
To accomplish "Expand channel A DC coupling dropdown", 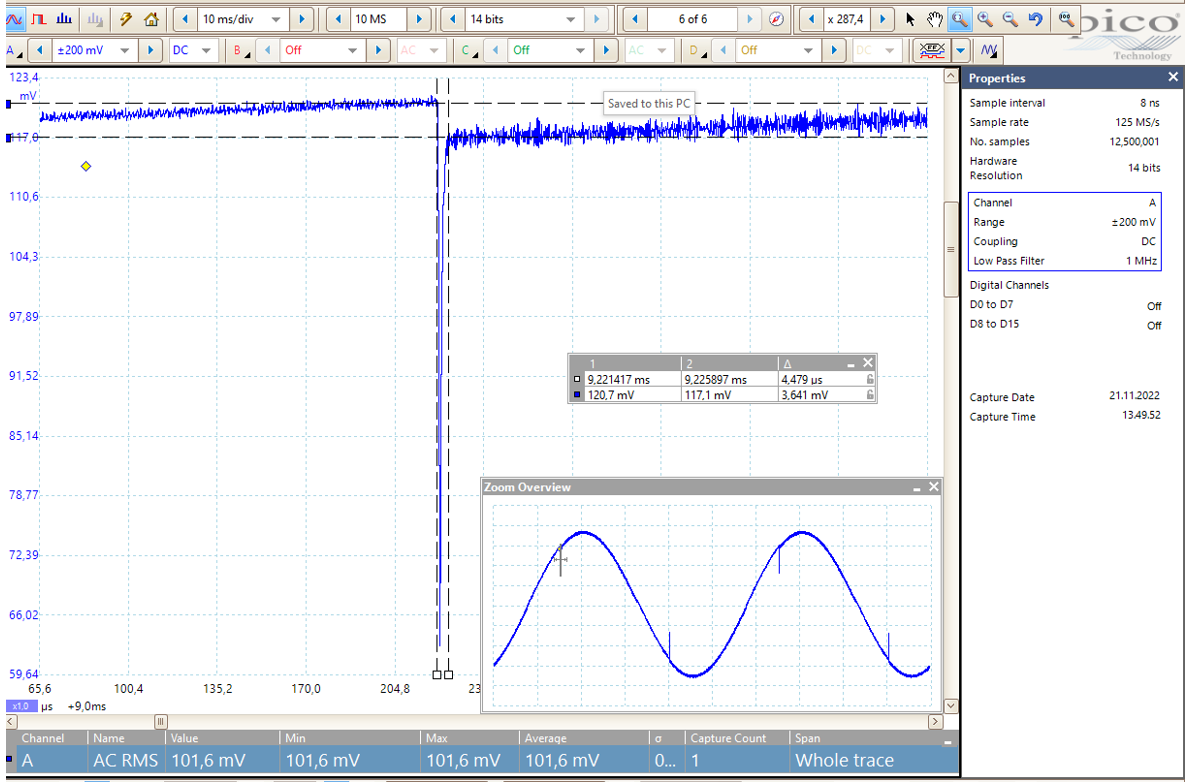I will (x=206, y=50).
